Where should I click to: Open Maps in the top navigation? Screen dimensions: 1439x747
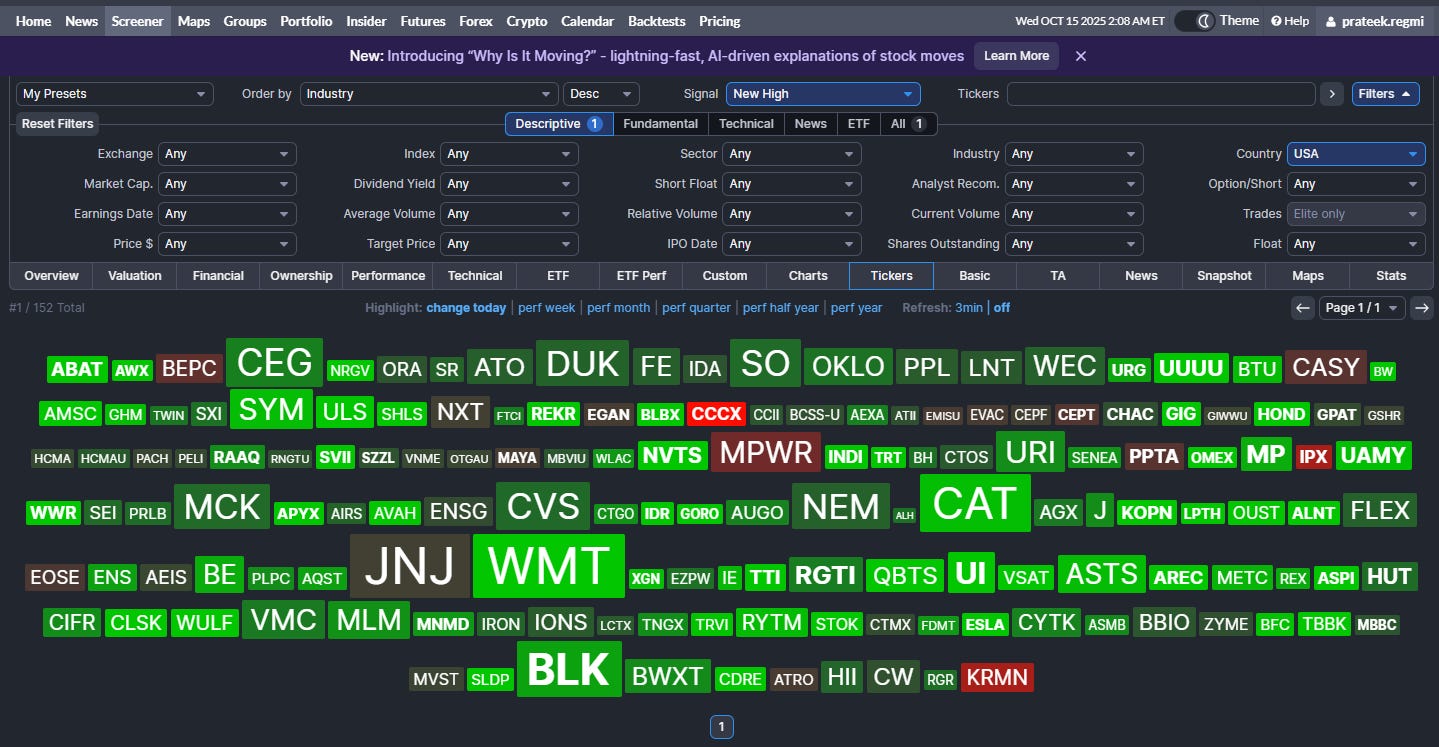pos(194,21)
